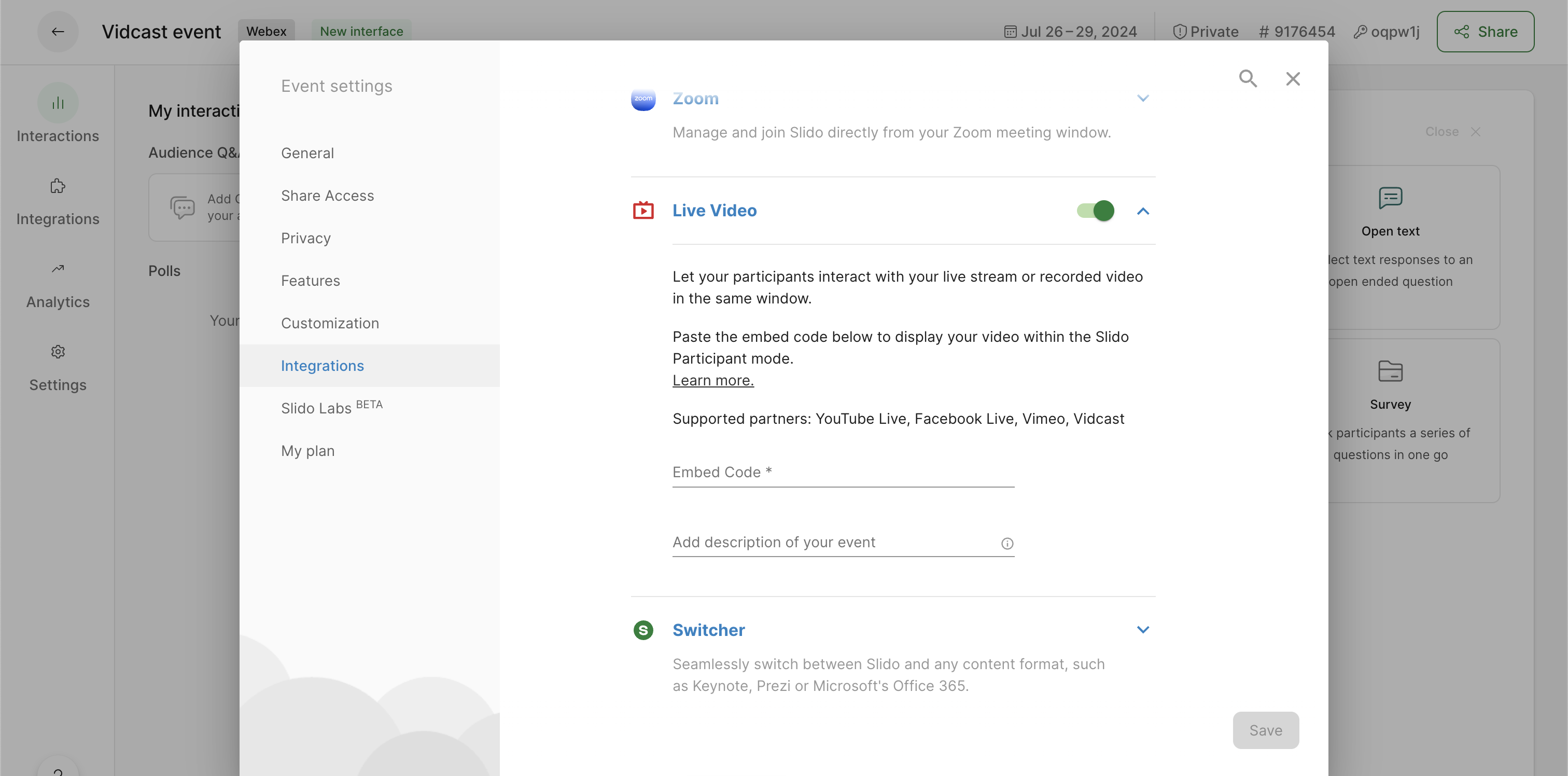This screenshot has width=1568, height=776.
Task: Click the Switcher section title
Action: pyautogui.click(x=708, y=630)
